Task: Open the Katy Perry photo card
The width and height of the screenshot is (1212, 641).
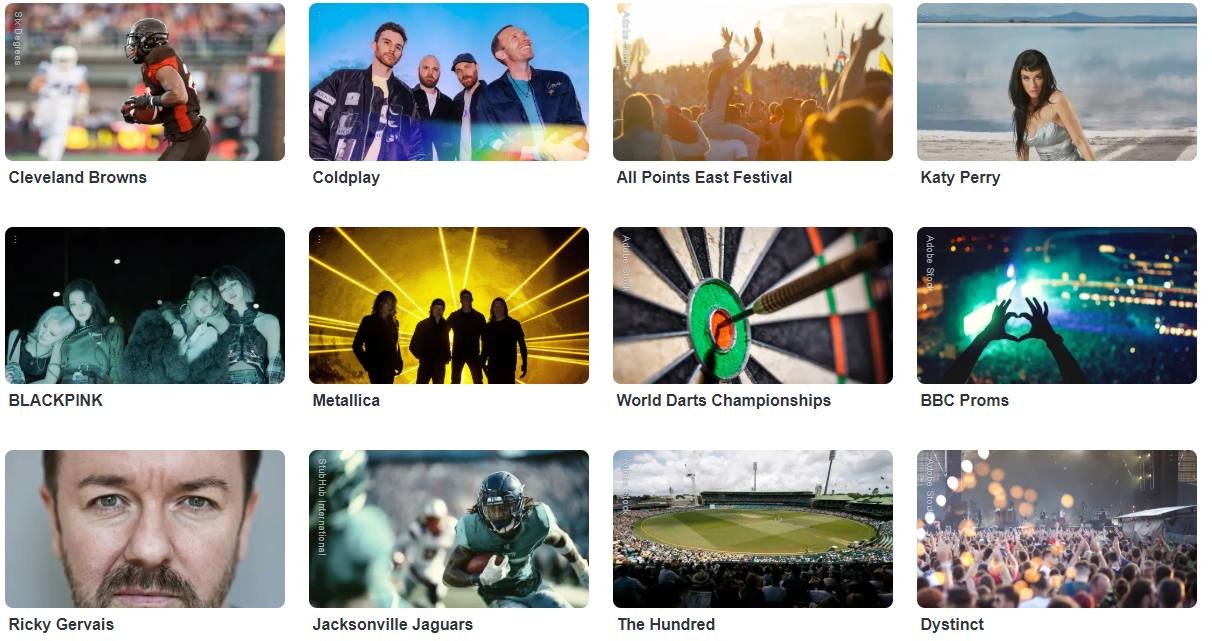Action: click(1057, 82)
